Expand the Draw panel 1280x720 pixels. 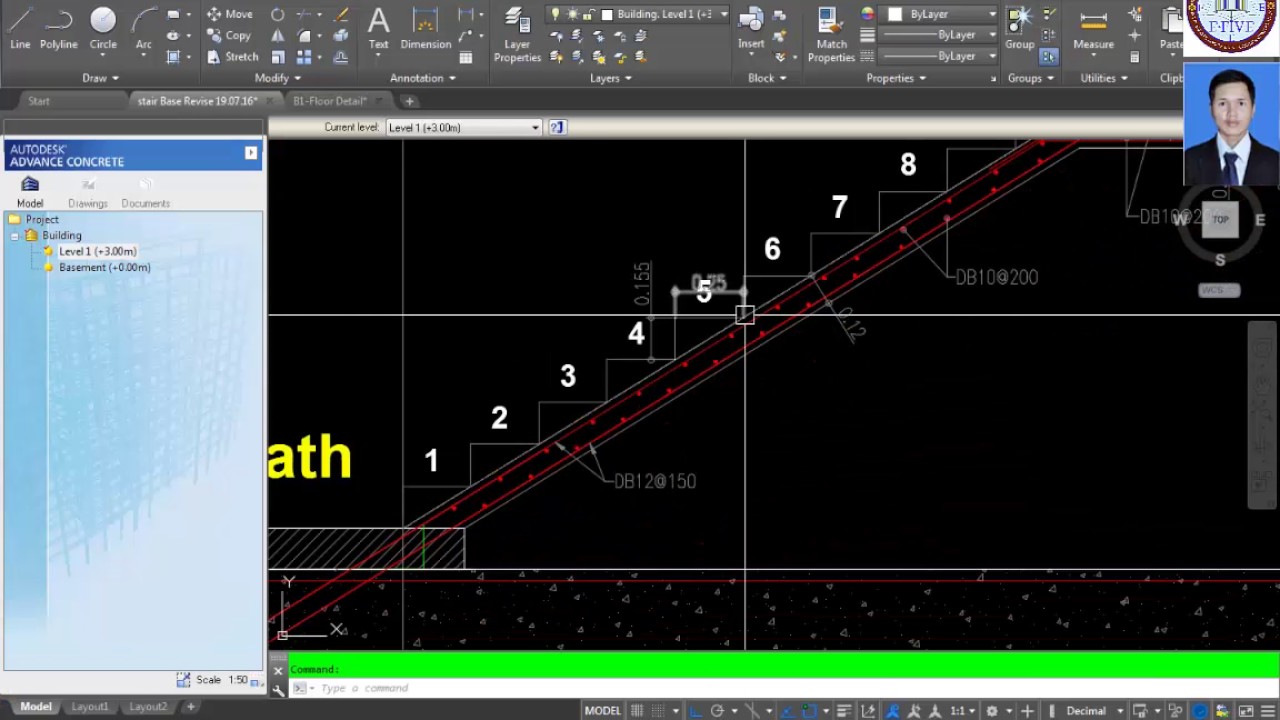pyautogui.click(x=100, y=78)
